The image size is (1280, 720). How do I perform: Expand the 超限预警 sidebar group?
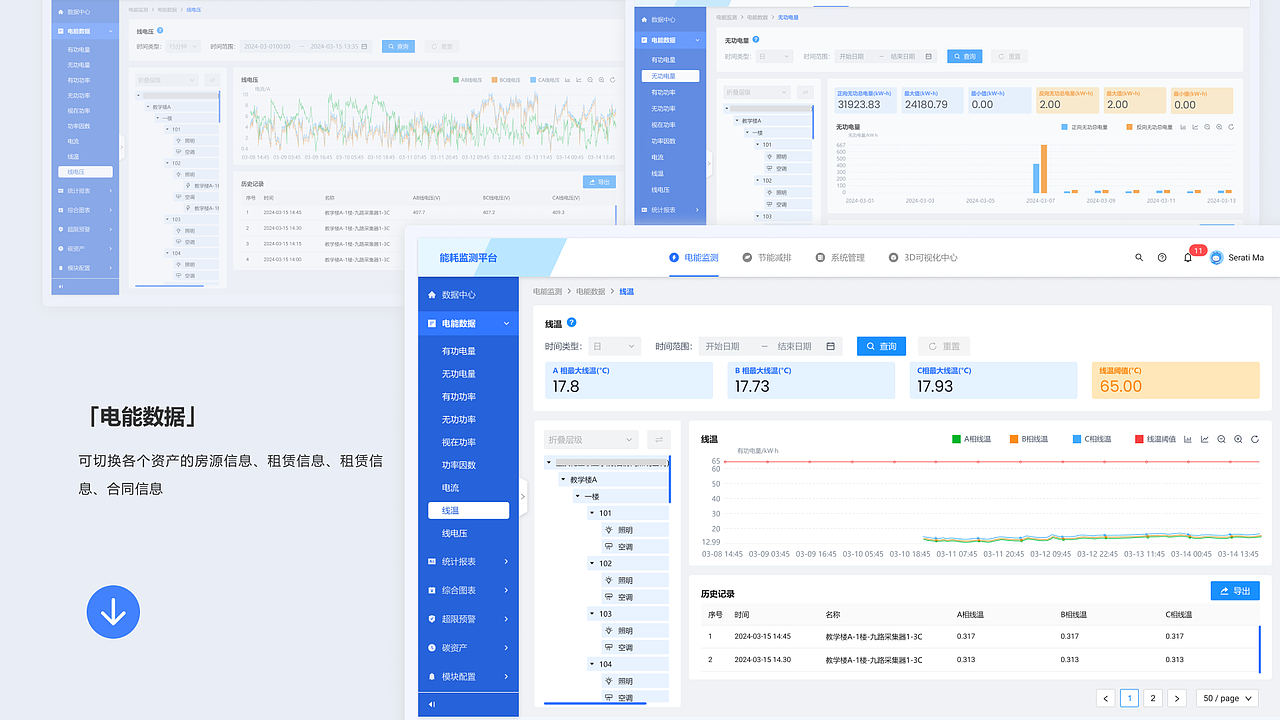[x=468, y=619]
